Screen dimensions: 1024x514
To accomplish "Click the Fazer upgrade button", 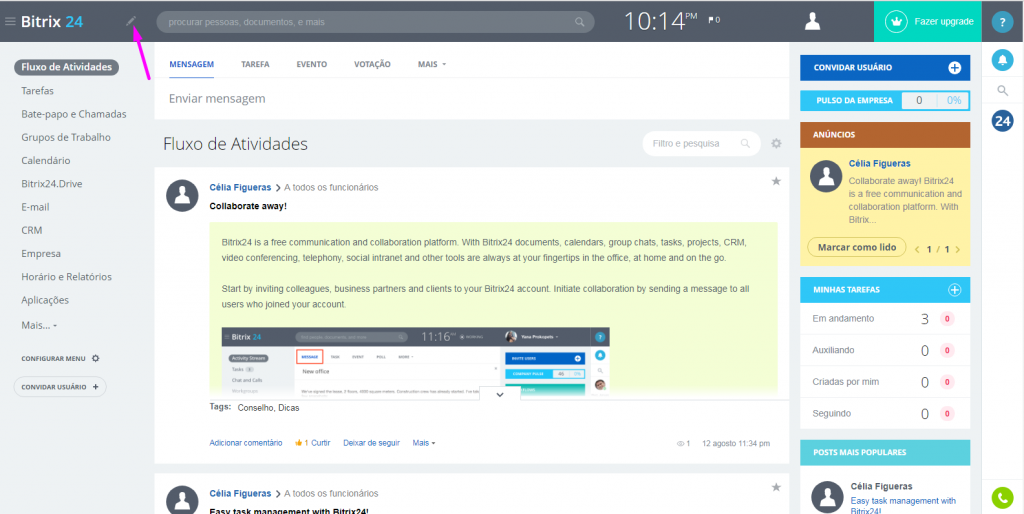I will pos(928,22).
